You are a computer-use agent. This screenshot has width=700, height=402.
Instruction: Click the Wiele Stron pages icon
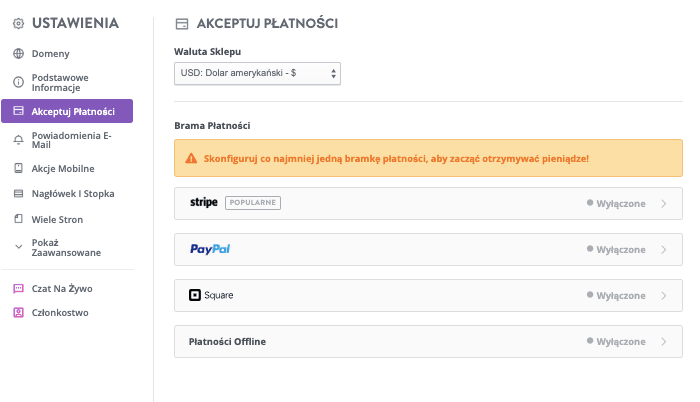click(x=18, y=219)
